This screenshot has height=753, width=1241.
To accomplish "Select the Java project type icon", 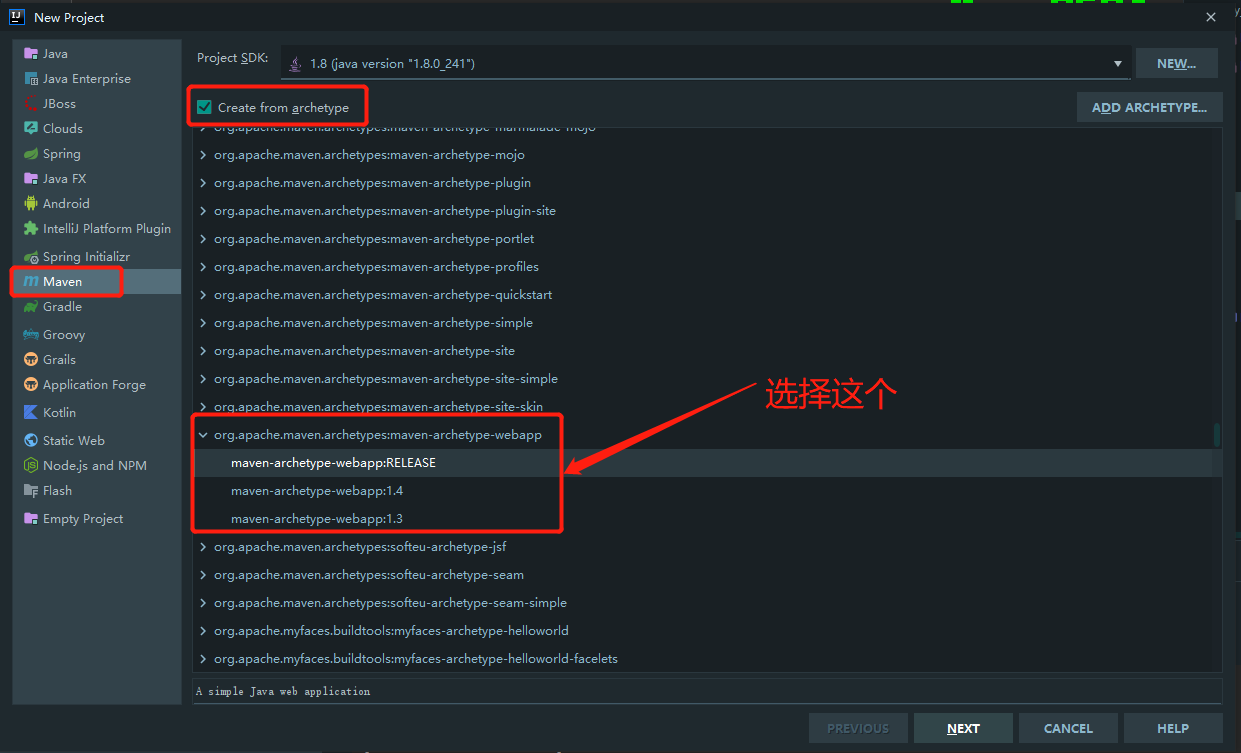I will pyautogui.click(x=31, y=54).
